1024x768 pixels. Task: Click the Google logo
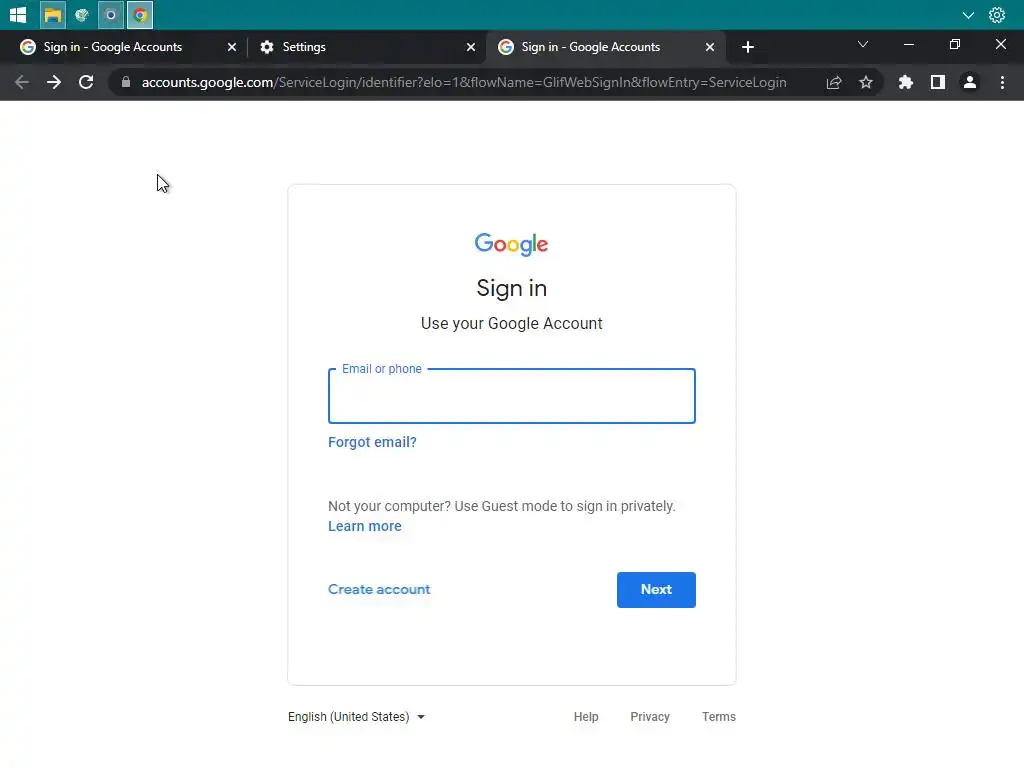(x=511, y=244)
